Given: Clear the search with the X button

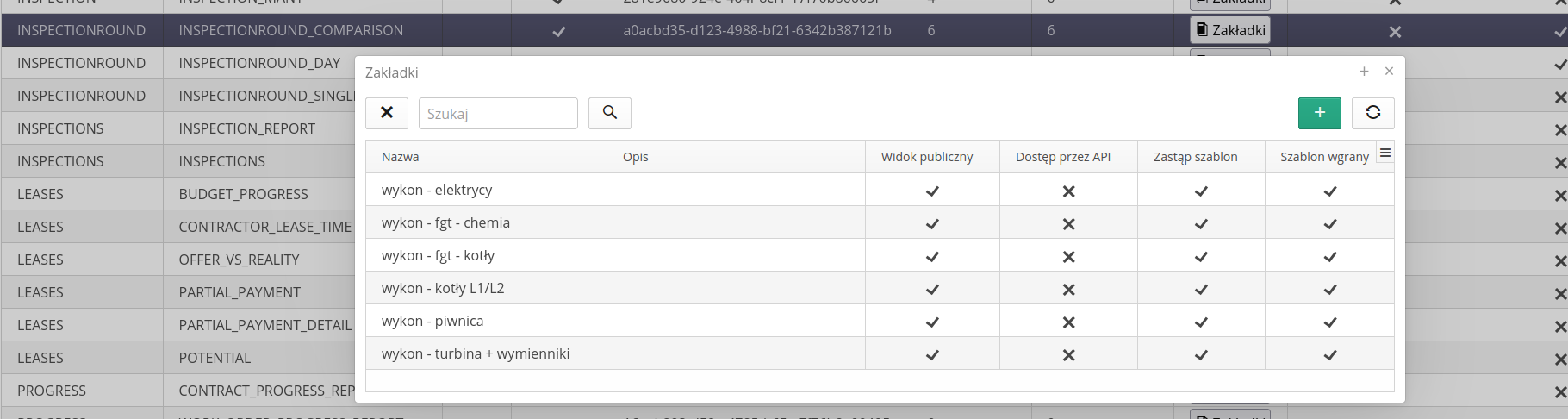Looking at the screenshot, I should coord(387,113).
